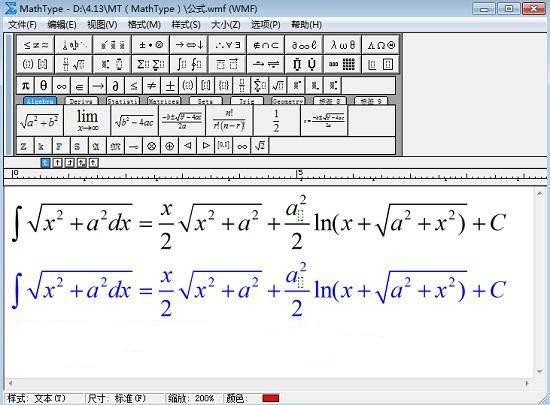The height and width of the screenshot is (405, 550).
Task: Insert the not-equal sign
Action: (x=152, y=86)
